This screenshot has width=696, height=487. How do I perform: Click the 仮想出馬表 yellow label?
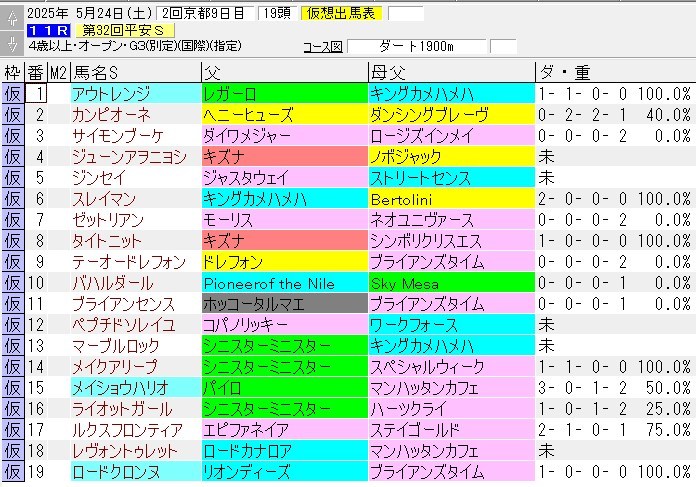340,13
